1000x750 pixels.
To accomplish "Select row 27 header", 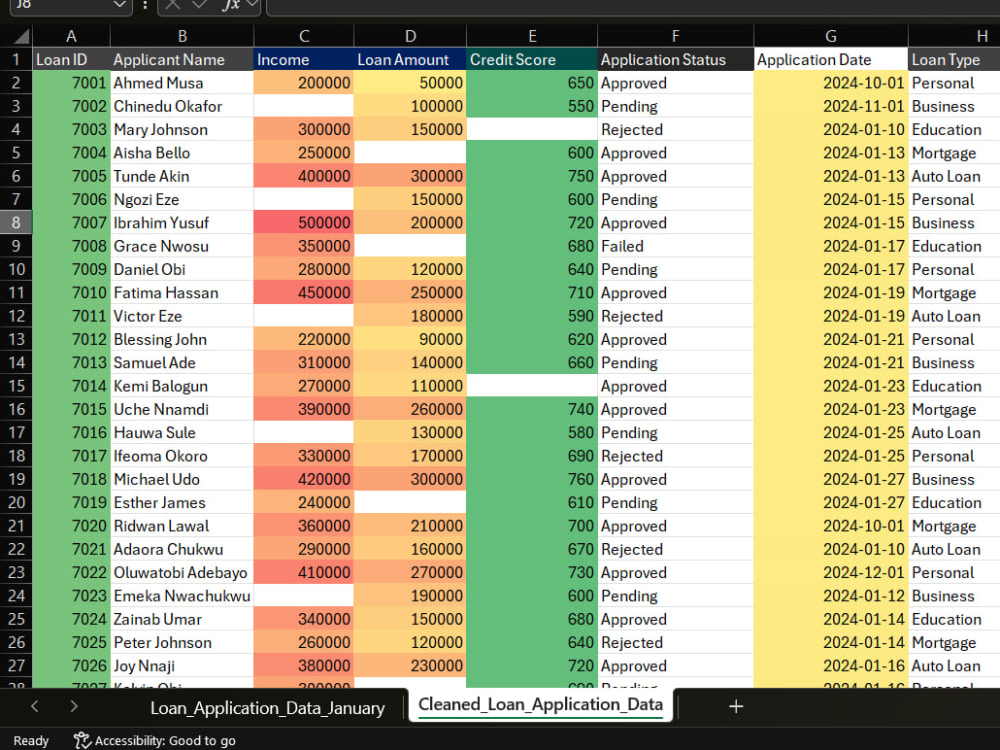I will pos(16,666).
